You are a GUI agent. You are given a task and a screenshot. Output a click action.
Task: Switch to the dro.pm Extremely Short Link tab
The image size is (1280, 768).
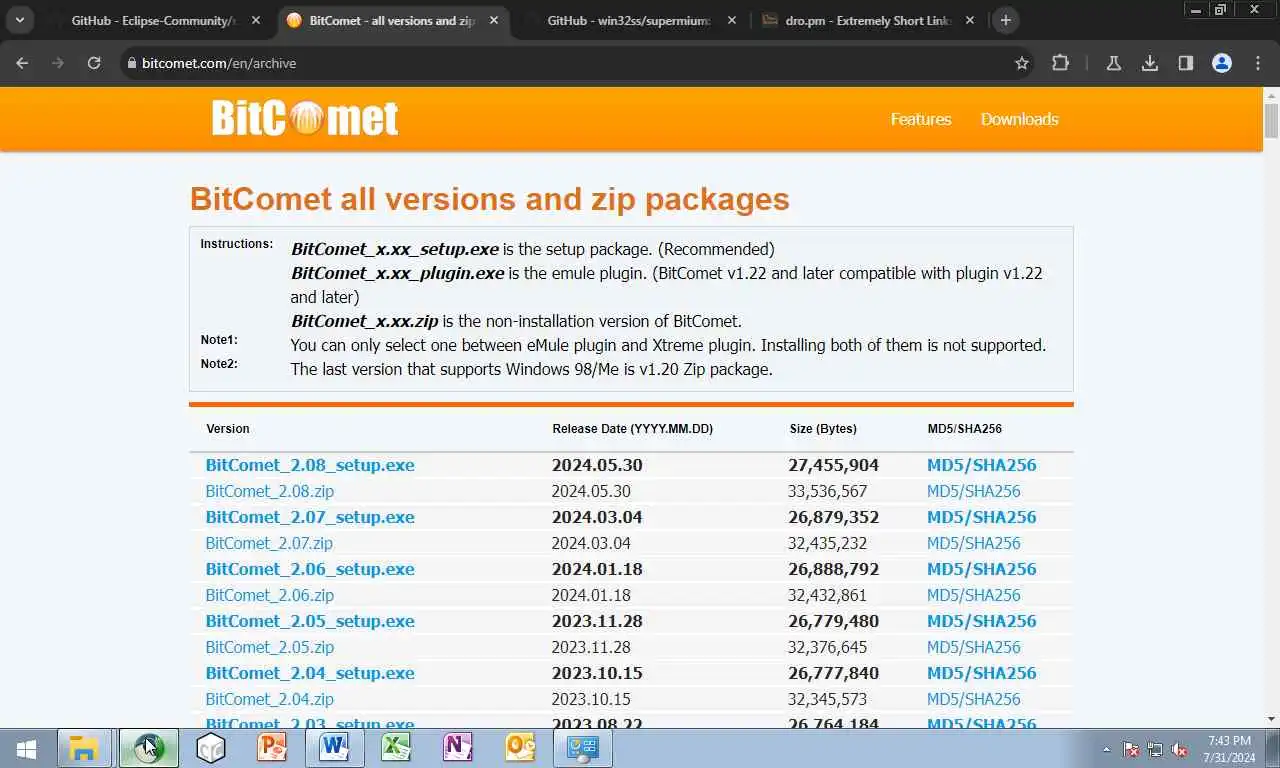tap(868, 20)
